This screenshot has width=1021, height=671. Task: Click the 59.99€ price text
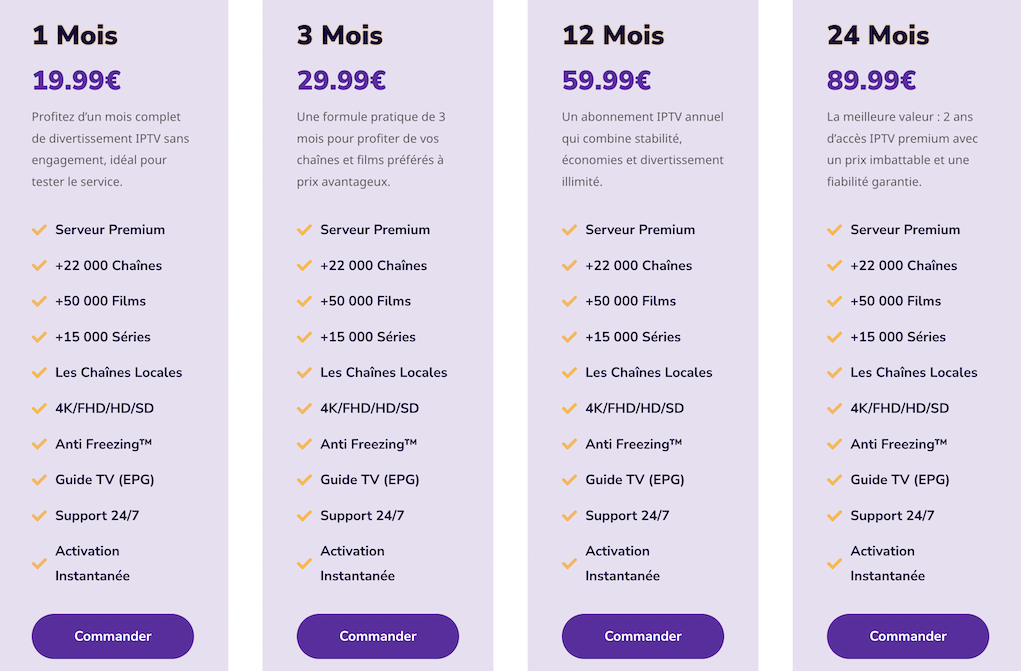[606, 80]
